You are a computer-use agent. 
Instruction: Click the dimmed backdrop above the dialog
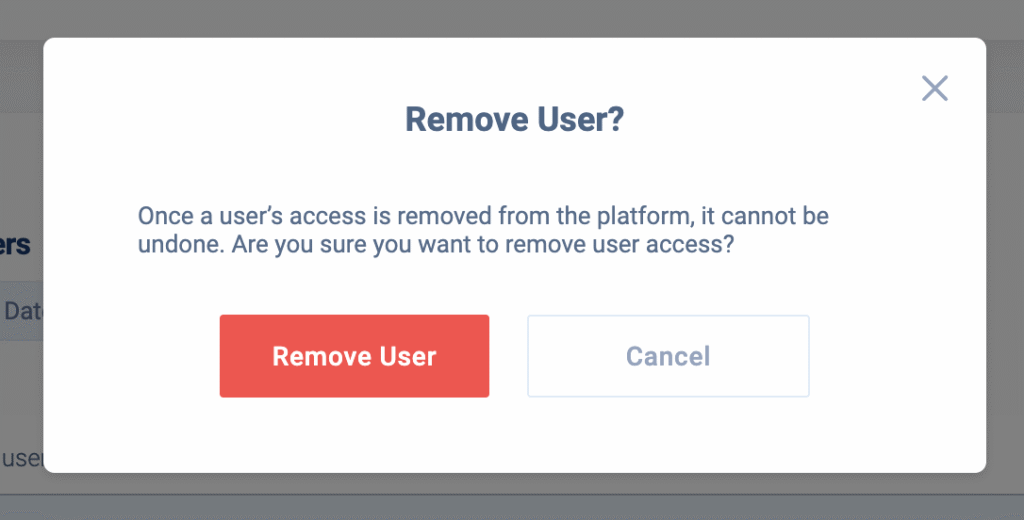tap(512, 19)
